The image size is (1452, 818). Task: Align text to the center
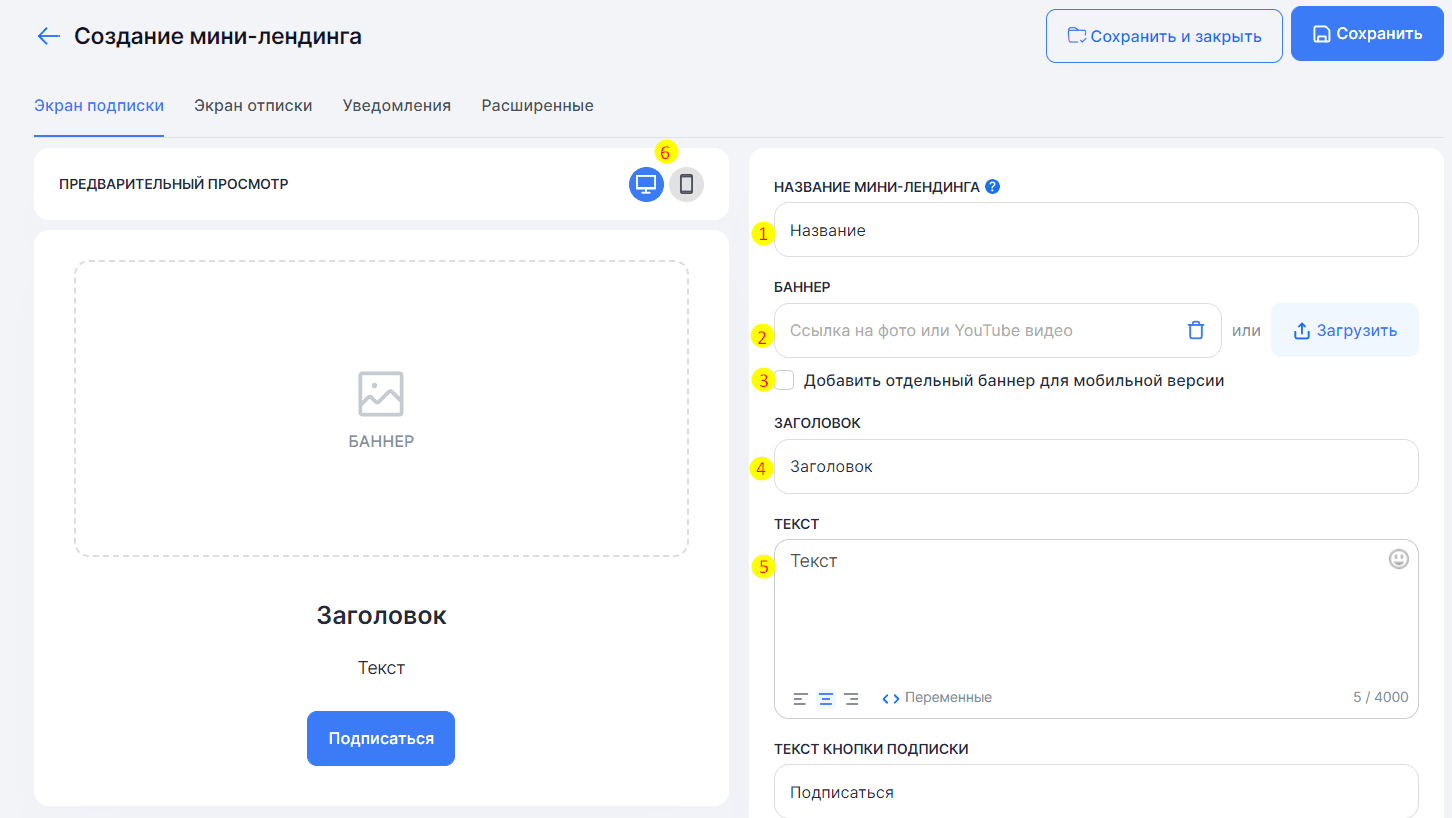826,698
